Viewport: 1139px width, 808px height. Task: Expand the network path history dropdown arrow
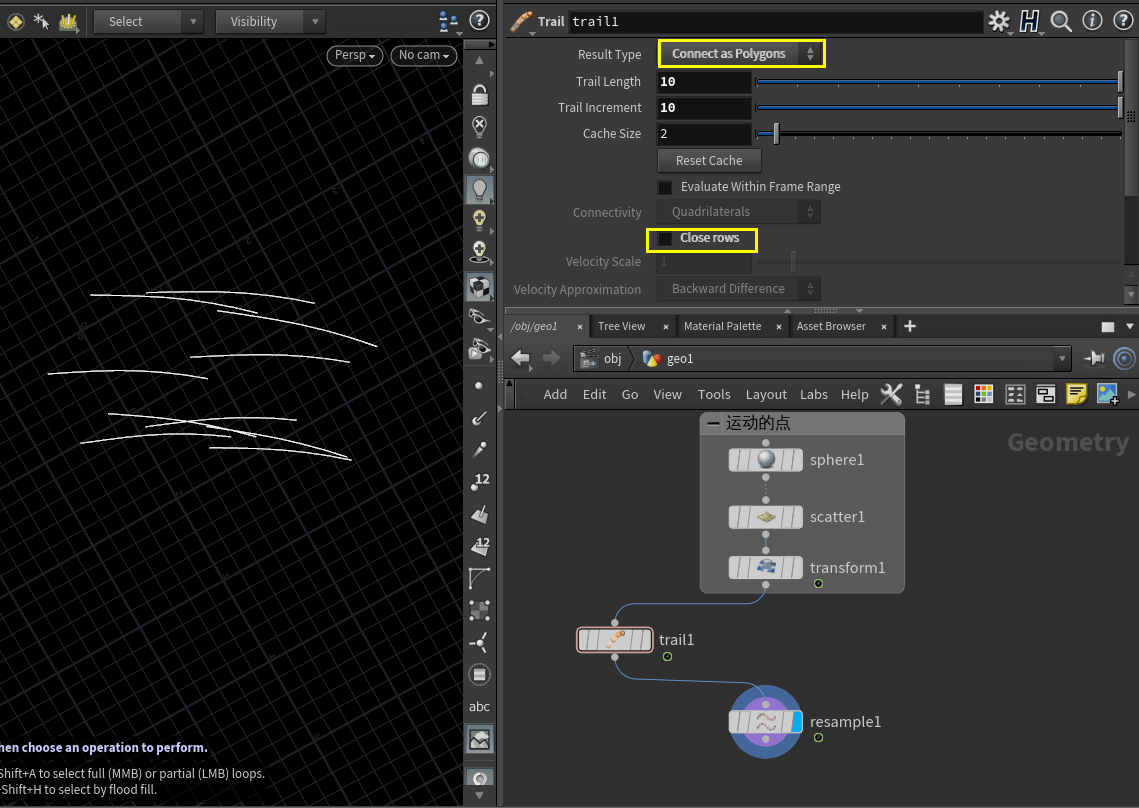(1062, 358)
